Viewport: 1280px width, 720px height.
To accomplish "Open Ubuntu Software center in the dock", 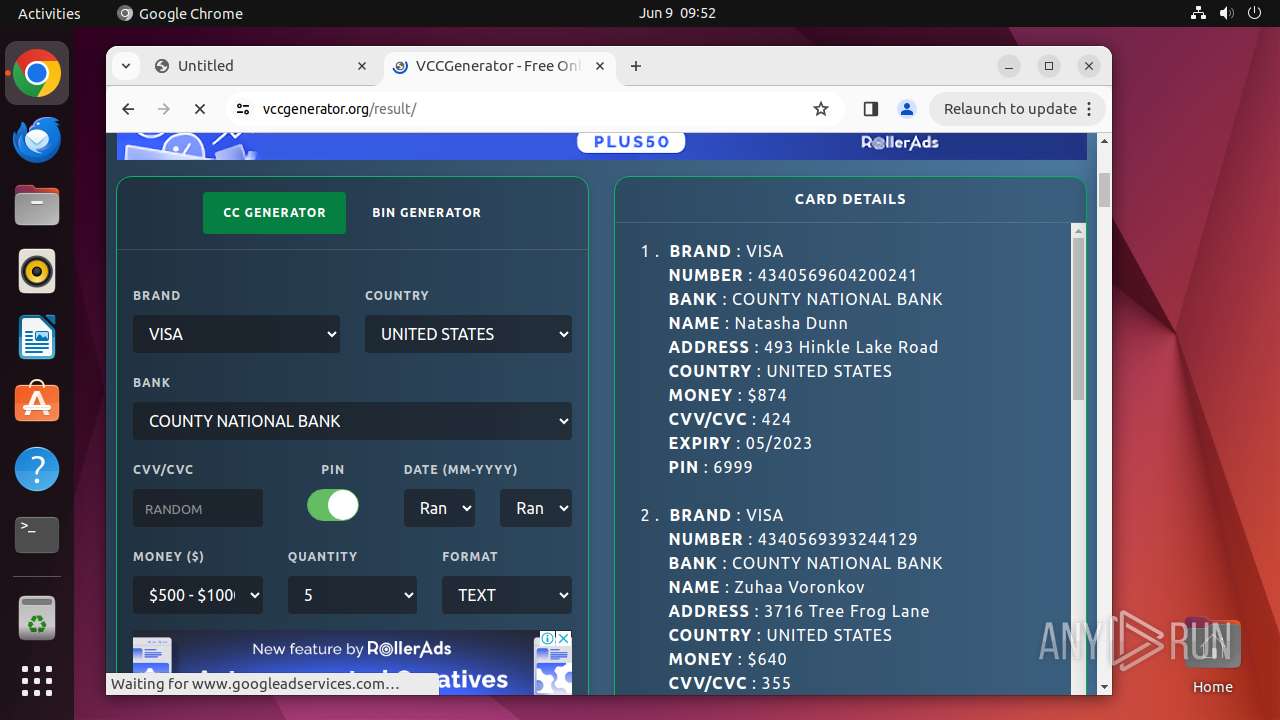I will (37, 403).
